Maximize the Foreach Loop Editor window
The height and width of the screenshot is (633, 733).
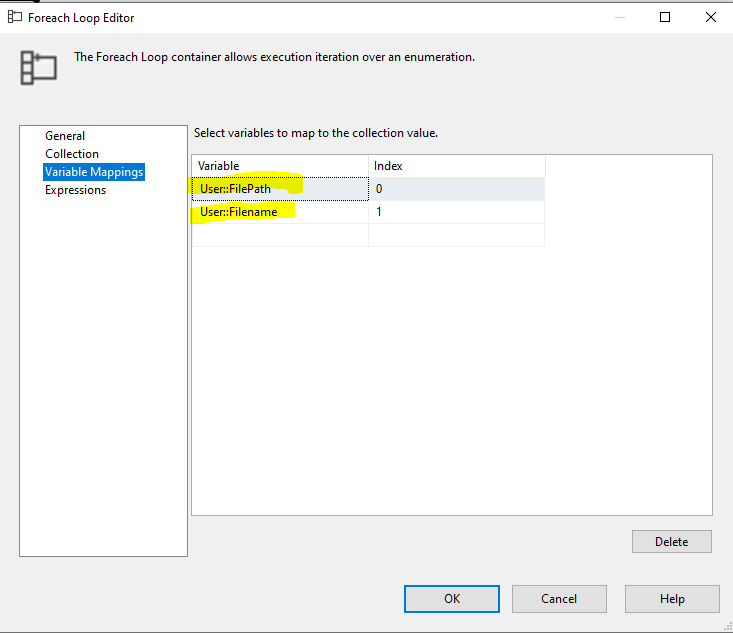pos(665,17)
